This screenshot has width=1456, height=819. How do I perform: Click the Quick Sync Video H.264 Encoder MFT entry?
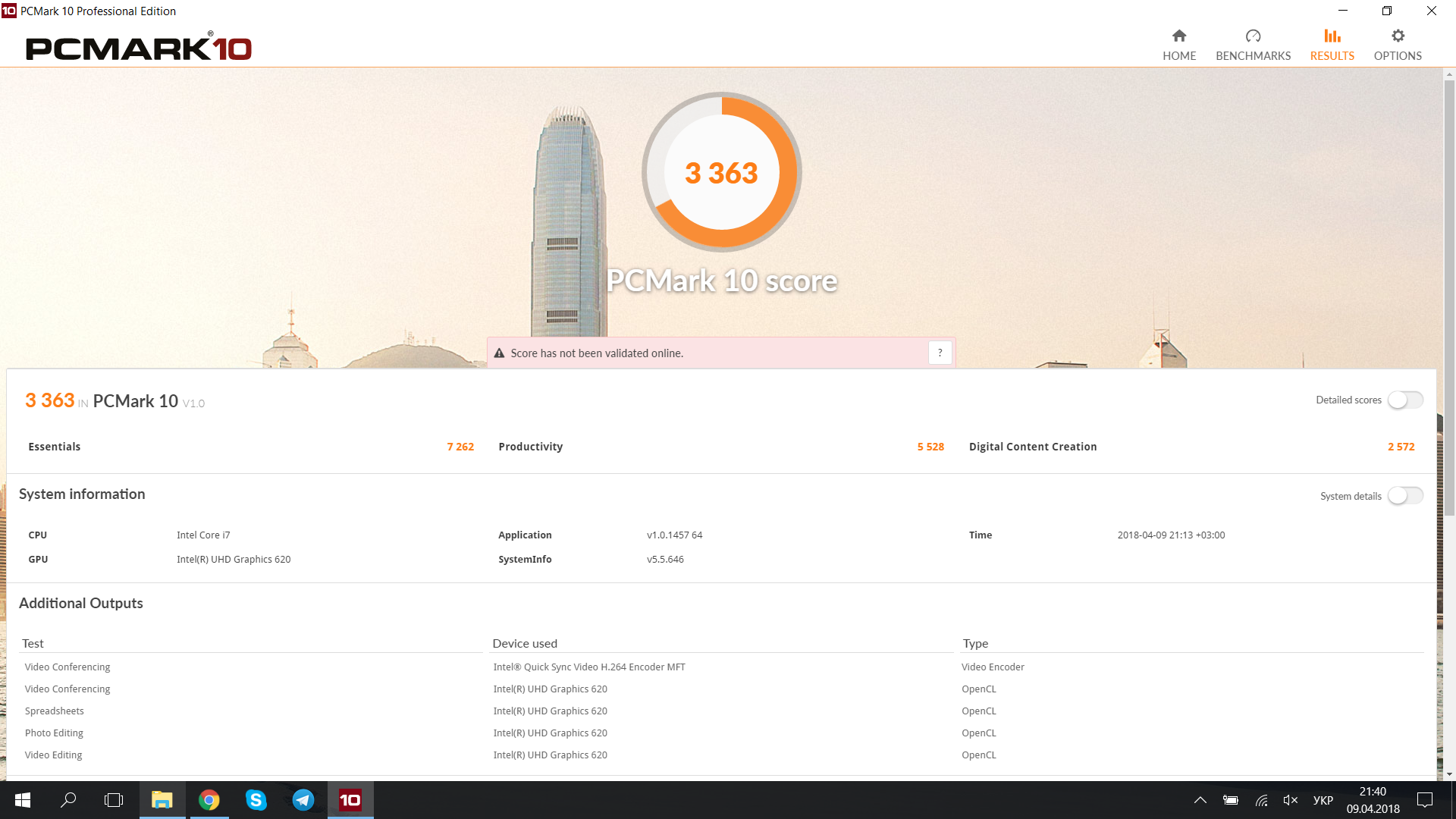pos(589,667)
